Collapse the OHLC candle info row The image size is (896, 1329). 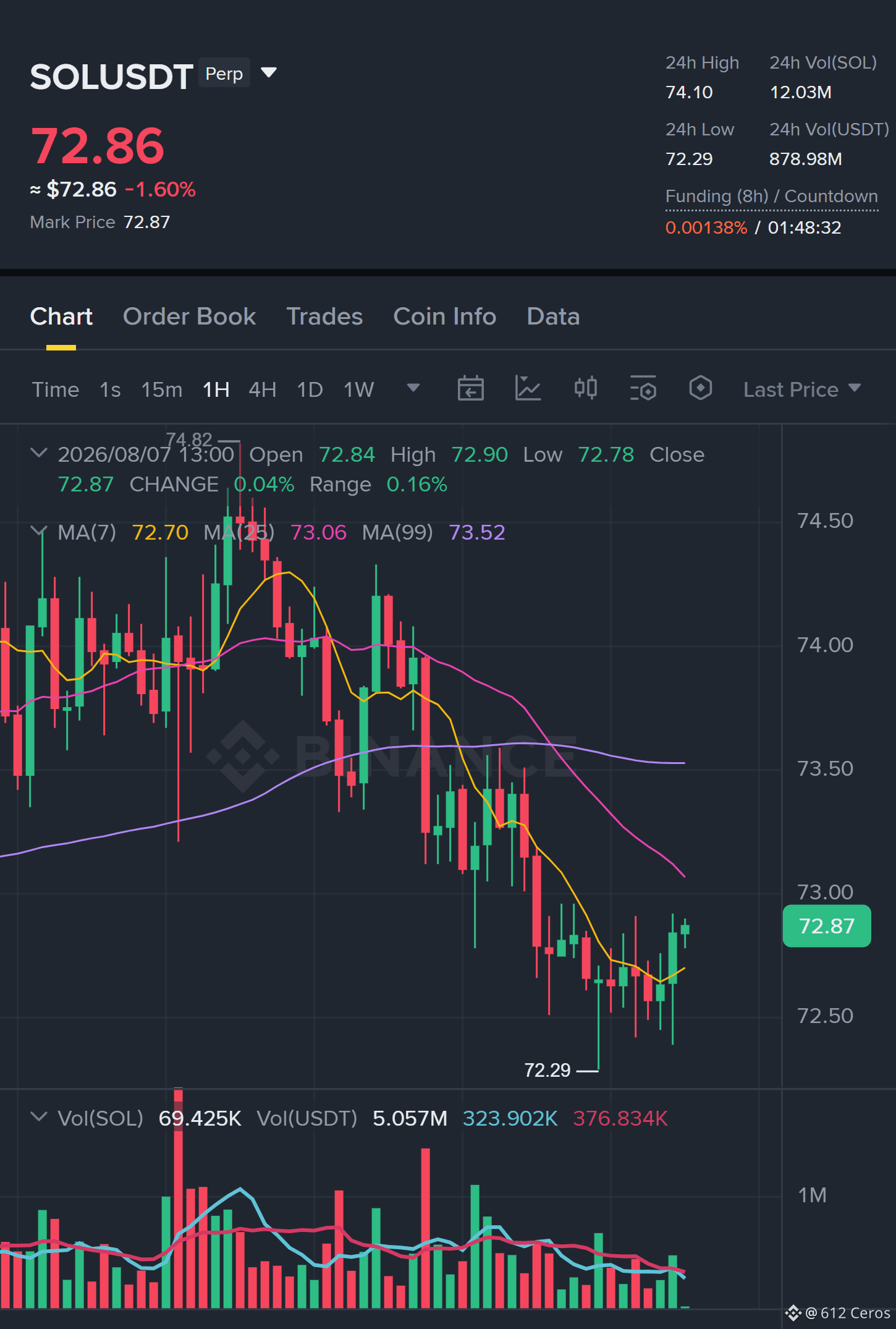pos(38,453)
